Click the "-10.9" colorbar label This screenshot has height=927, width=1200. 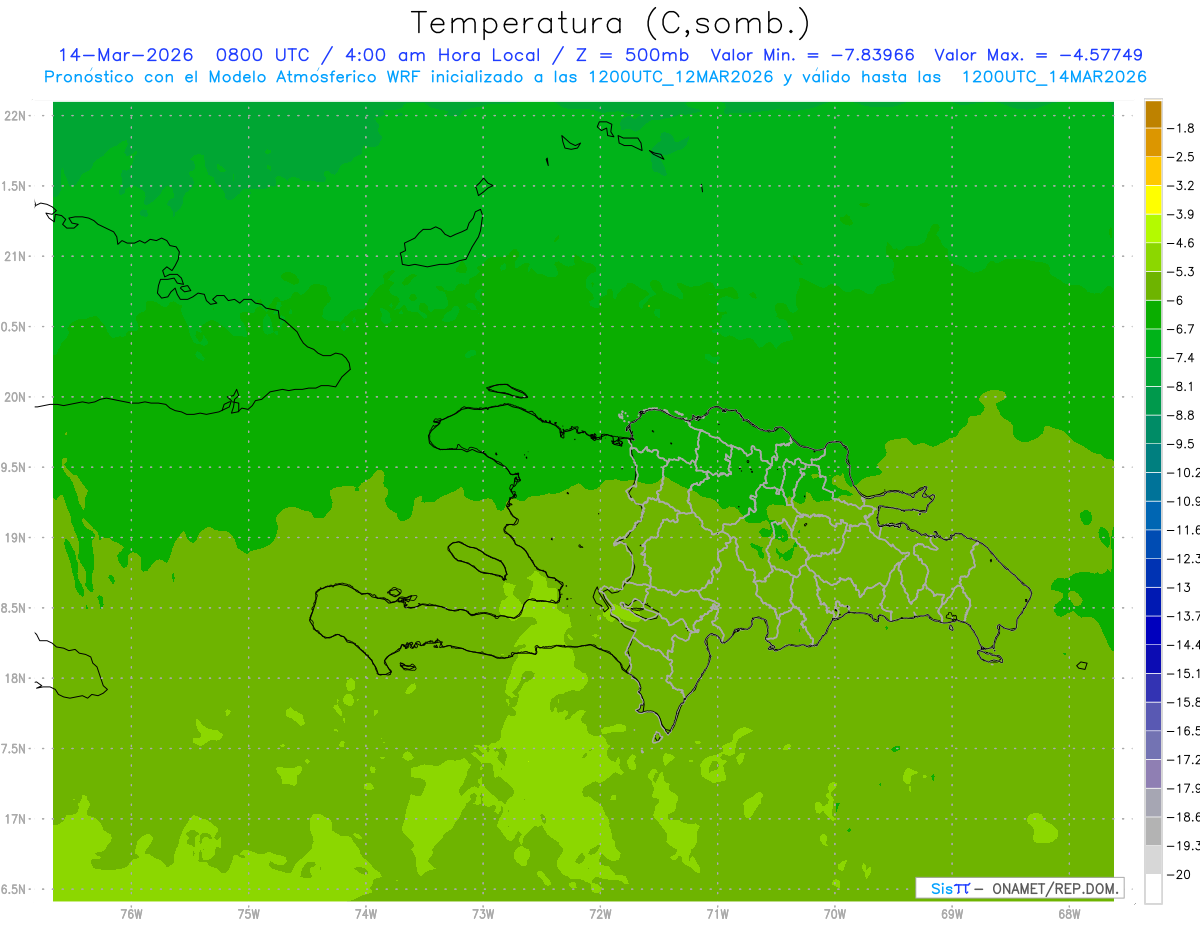(x=1184, y=501)
